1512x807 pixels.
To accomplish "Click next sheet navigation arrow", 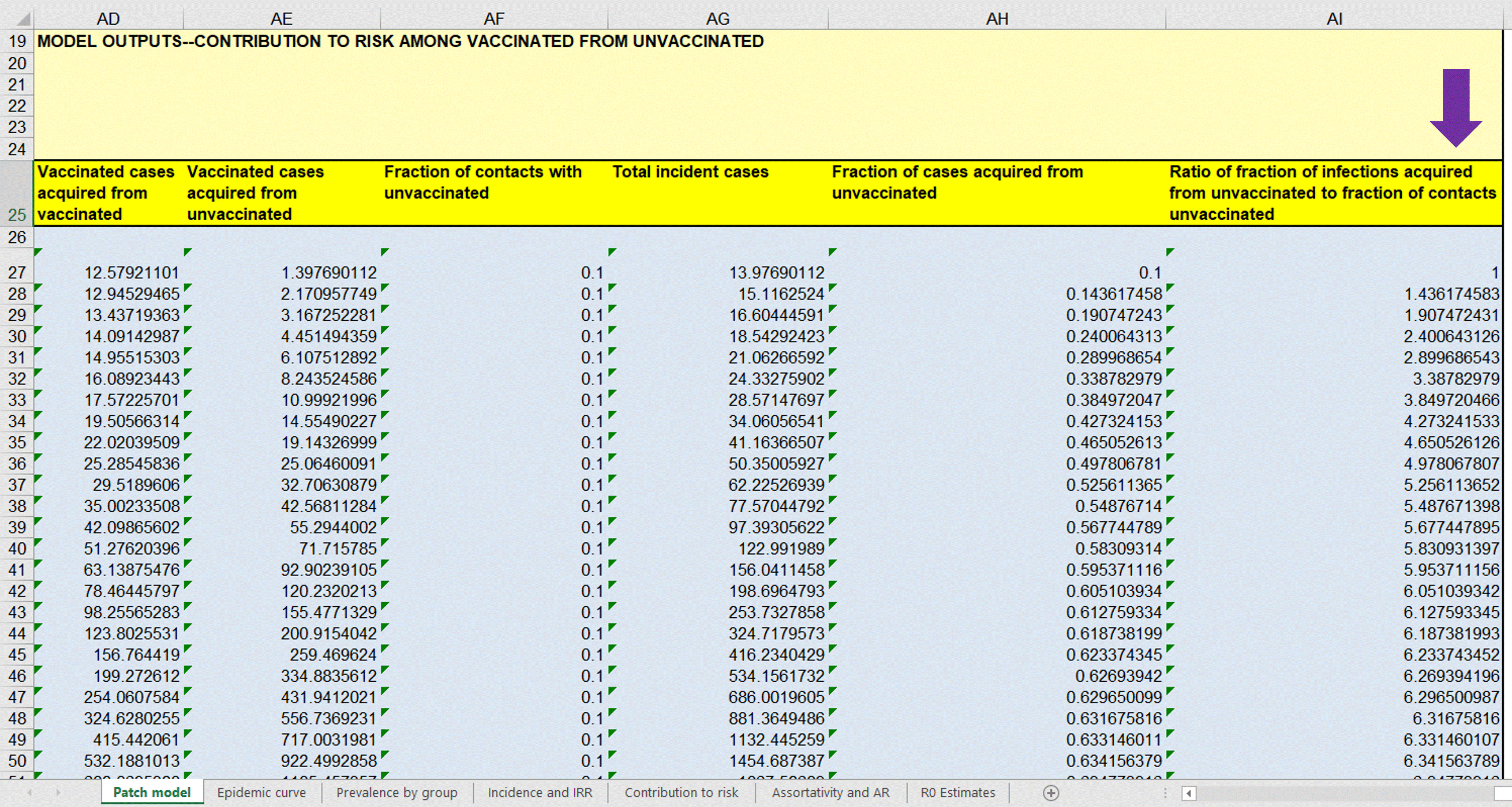I will click(58, 793).
